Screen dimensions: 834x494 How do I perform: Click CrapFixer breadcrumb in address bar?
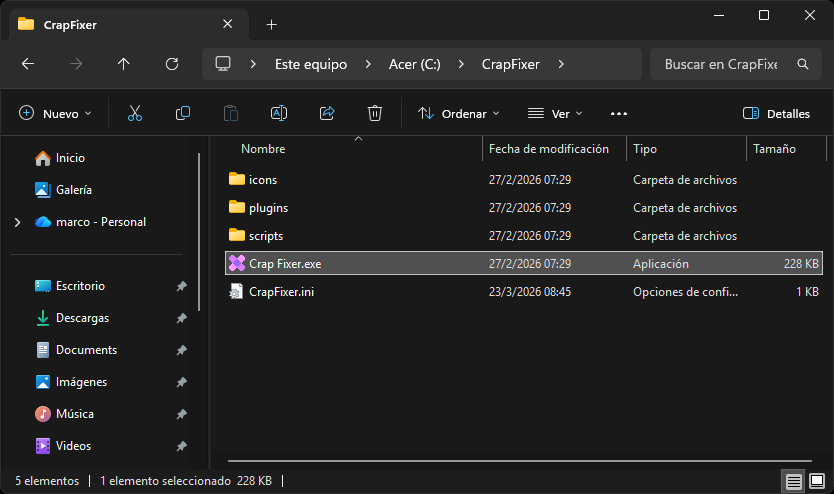[x=511, y=64]
